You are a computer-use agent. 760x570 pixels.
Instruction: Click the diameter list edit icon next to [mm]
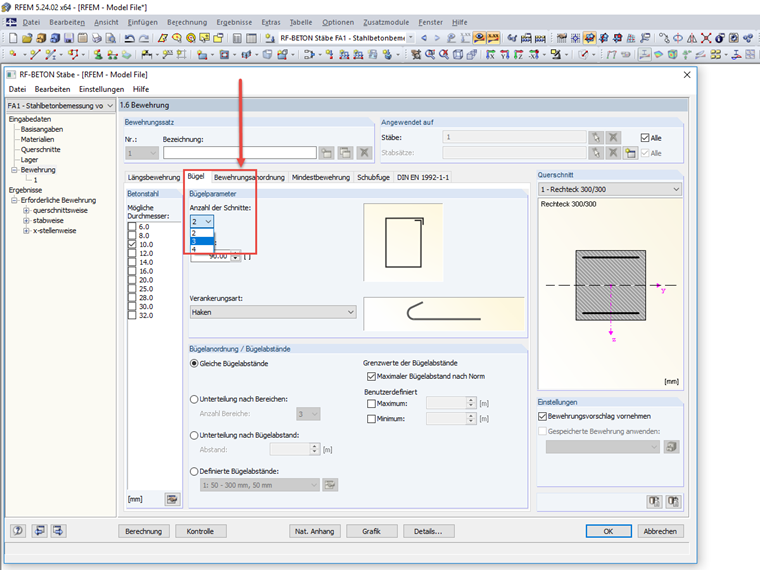pos(172,499)
